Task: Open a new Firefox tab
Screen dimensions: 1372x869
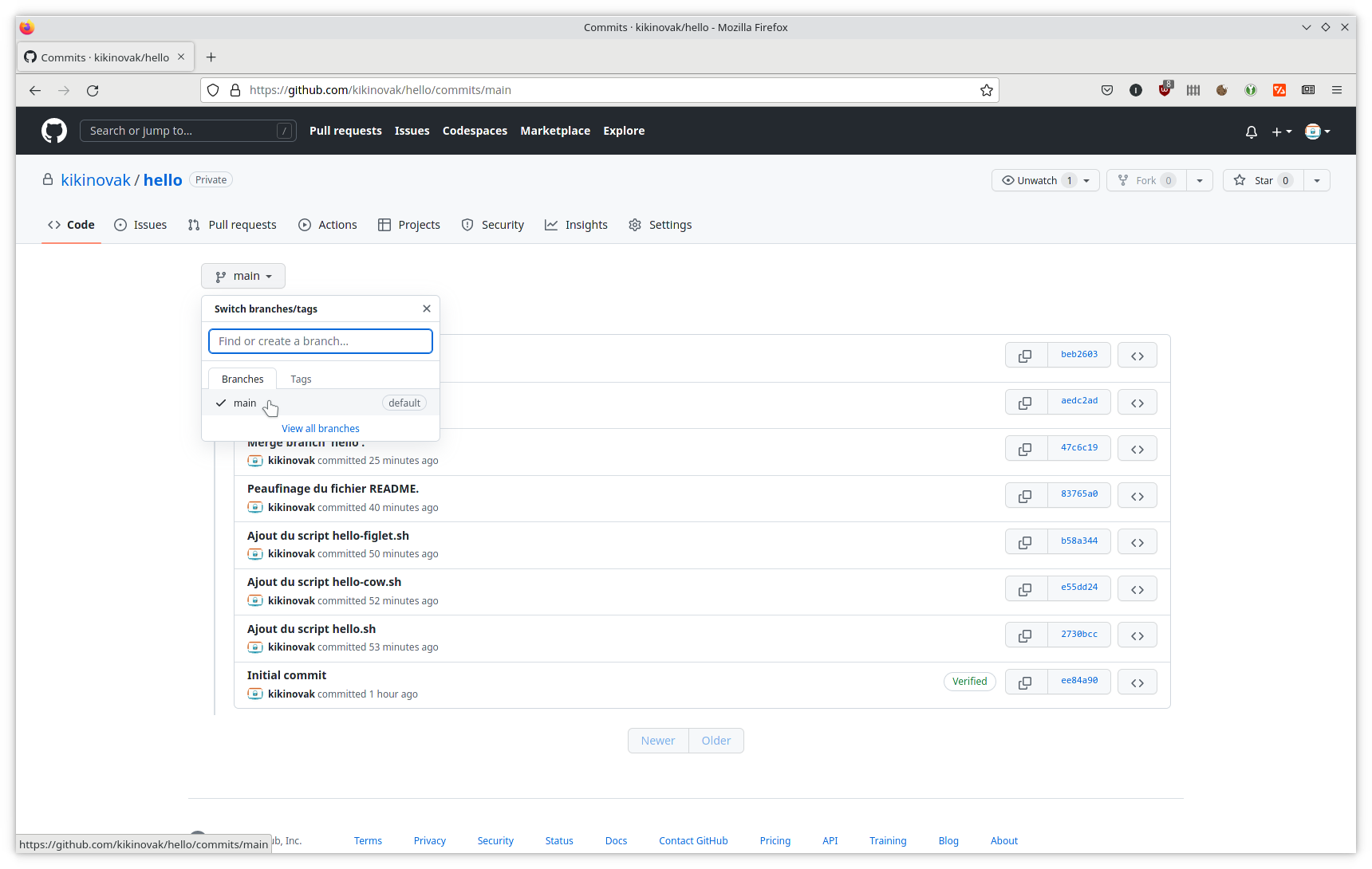Action: 211,57
